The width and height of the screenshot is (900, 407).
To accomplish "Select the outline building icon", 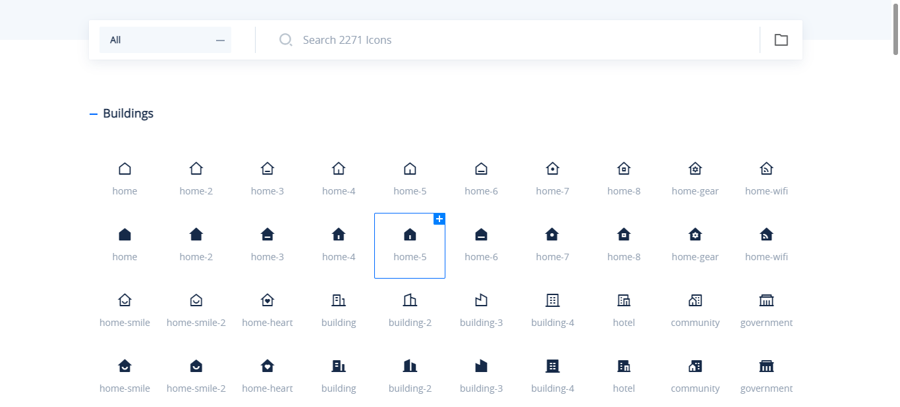I will (339, 300).
